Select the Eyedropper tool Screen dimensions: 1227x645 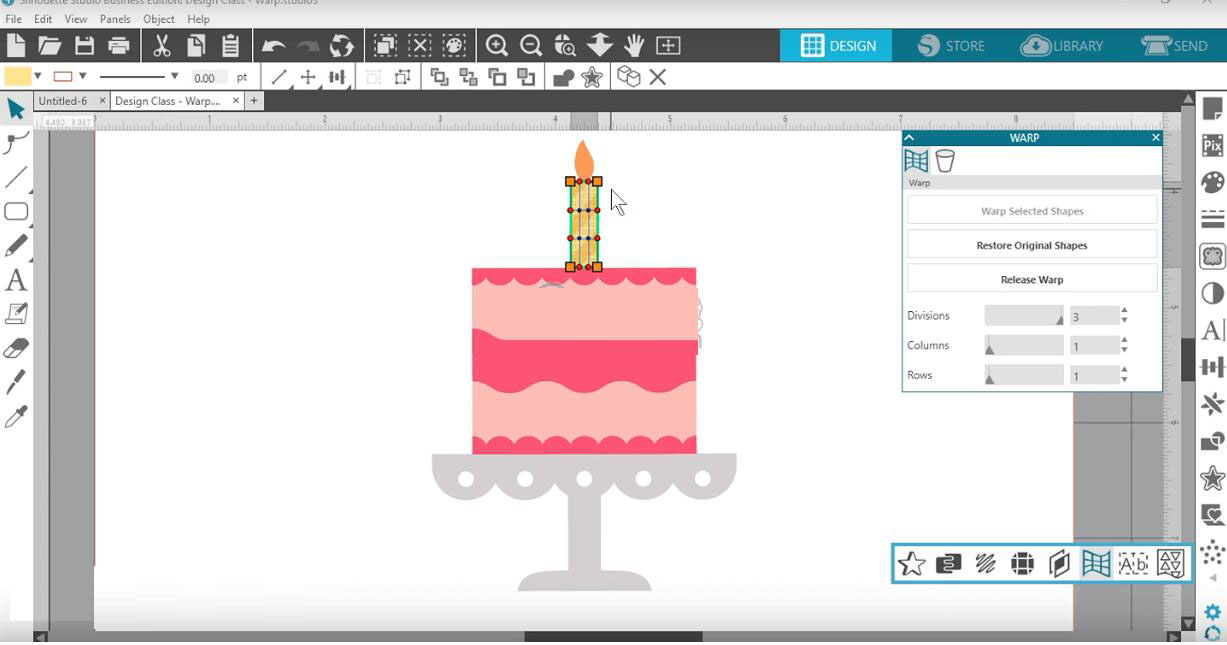pyautogui.click(x=16, y=416)
